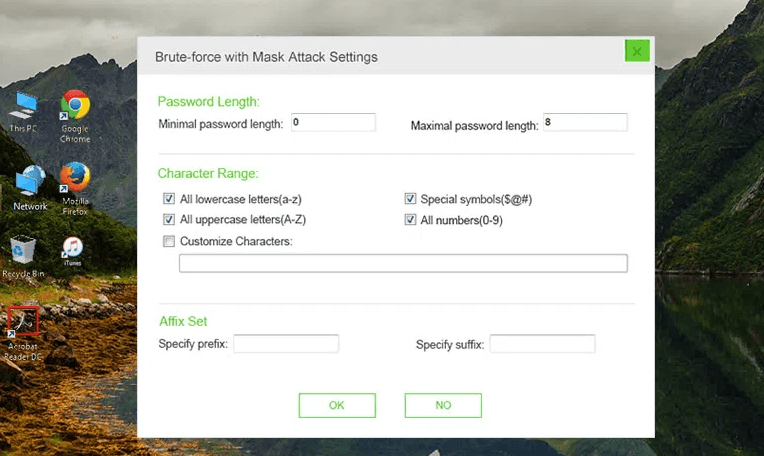Open Acrobat Reader DC shortcut
The height and width of the screenshot is (456, 764).
coord(23,320)
